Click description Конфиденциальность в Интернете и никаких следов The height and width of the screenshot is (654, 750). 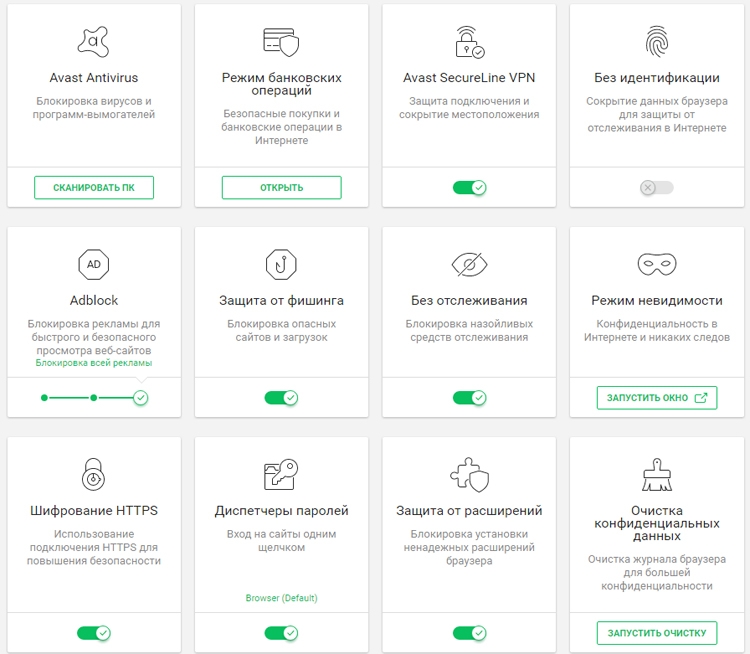(x=657, y=331)
